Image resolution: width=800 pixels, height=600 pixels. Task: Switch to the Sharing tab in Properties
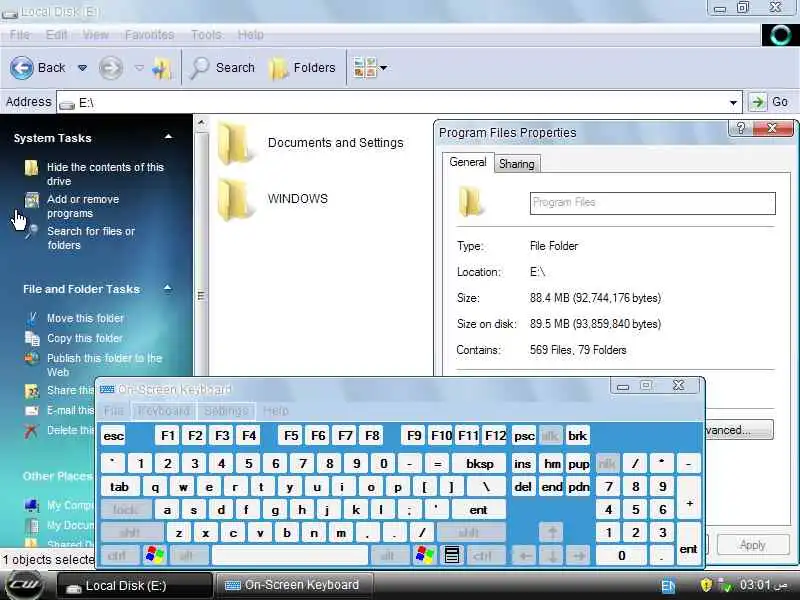tap(516, 164)
